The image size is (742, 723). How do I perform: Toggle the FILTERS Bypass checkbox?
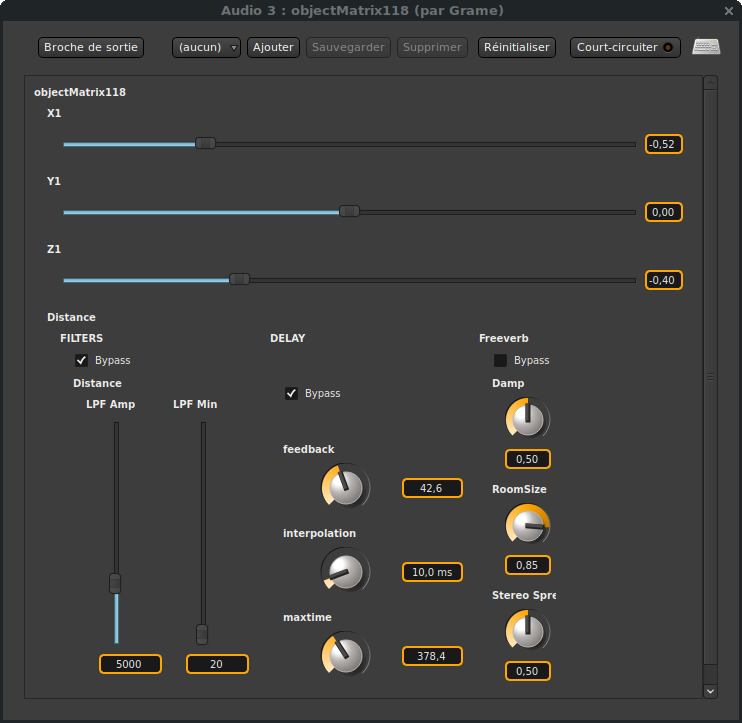click(82, 360)
